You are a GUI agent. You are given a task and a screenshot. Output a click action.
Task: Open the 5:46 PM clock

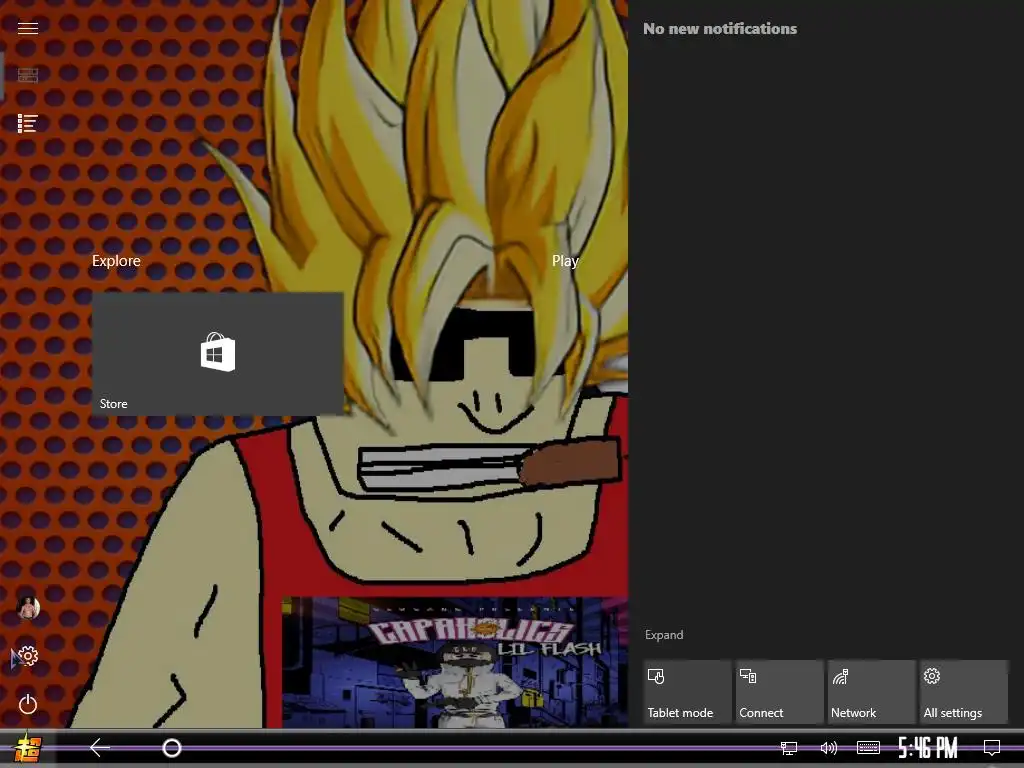927,748
